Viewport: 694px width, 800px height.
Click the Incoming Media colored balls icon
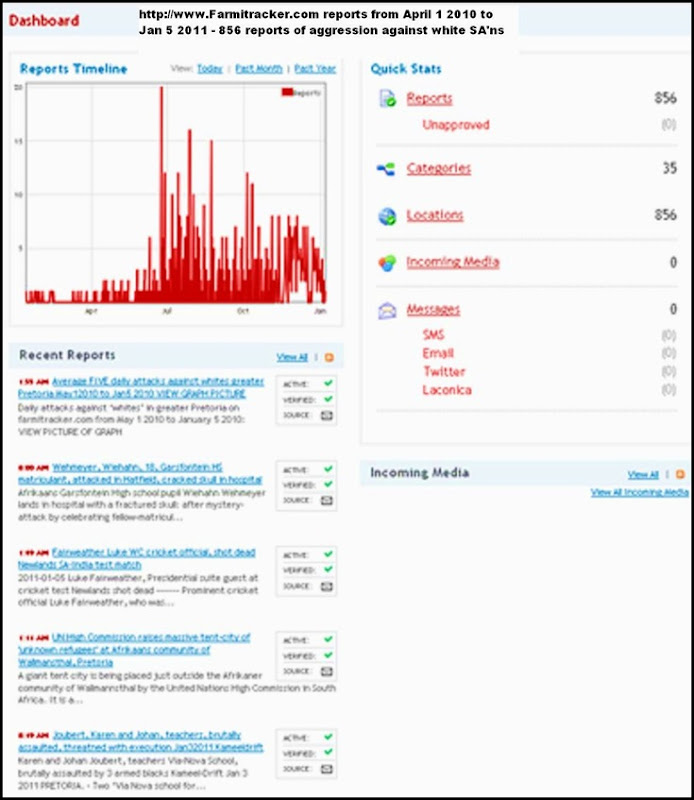coord(387,263)
